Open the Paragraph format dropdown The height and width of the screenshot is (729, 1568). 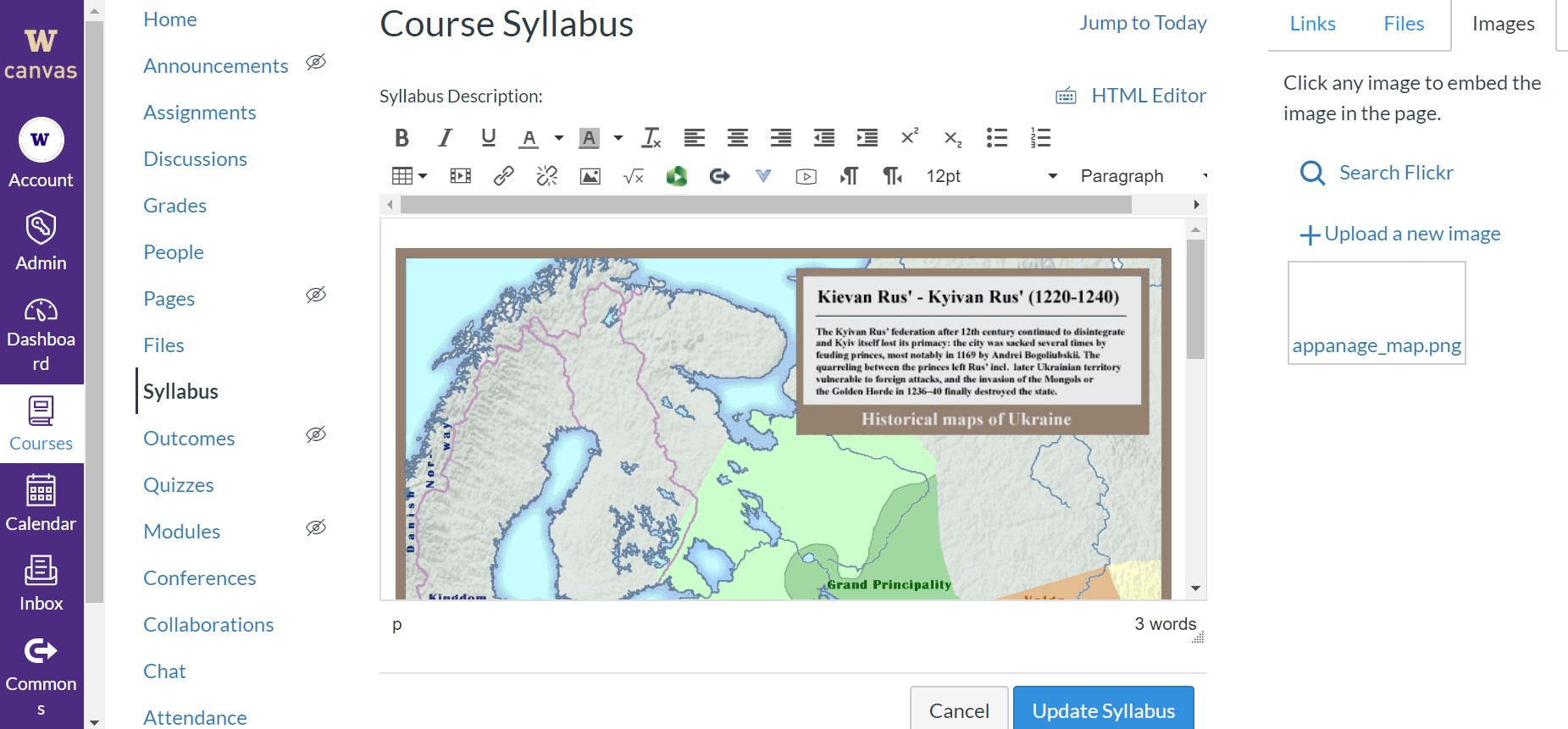[1144, 176]
